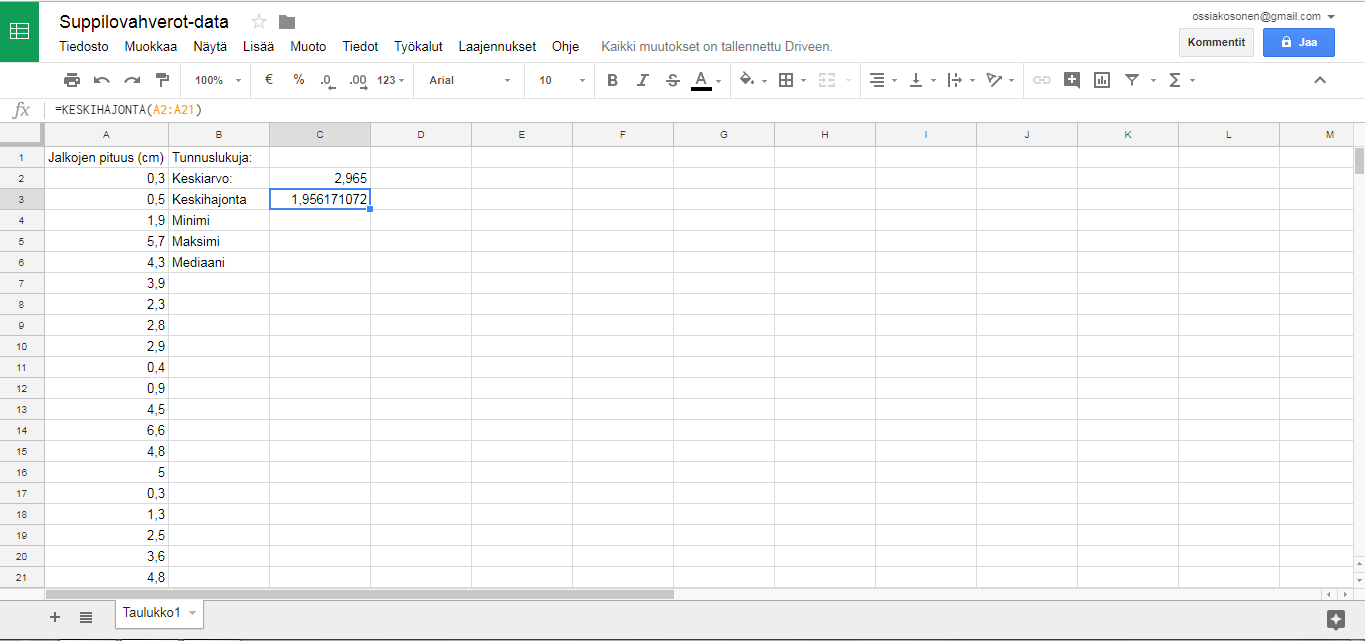Expand the Arial font dropdown
Image resolution: width=1365 pixels, height=641 pixels.
[470, 80]
